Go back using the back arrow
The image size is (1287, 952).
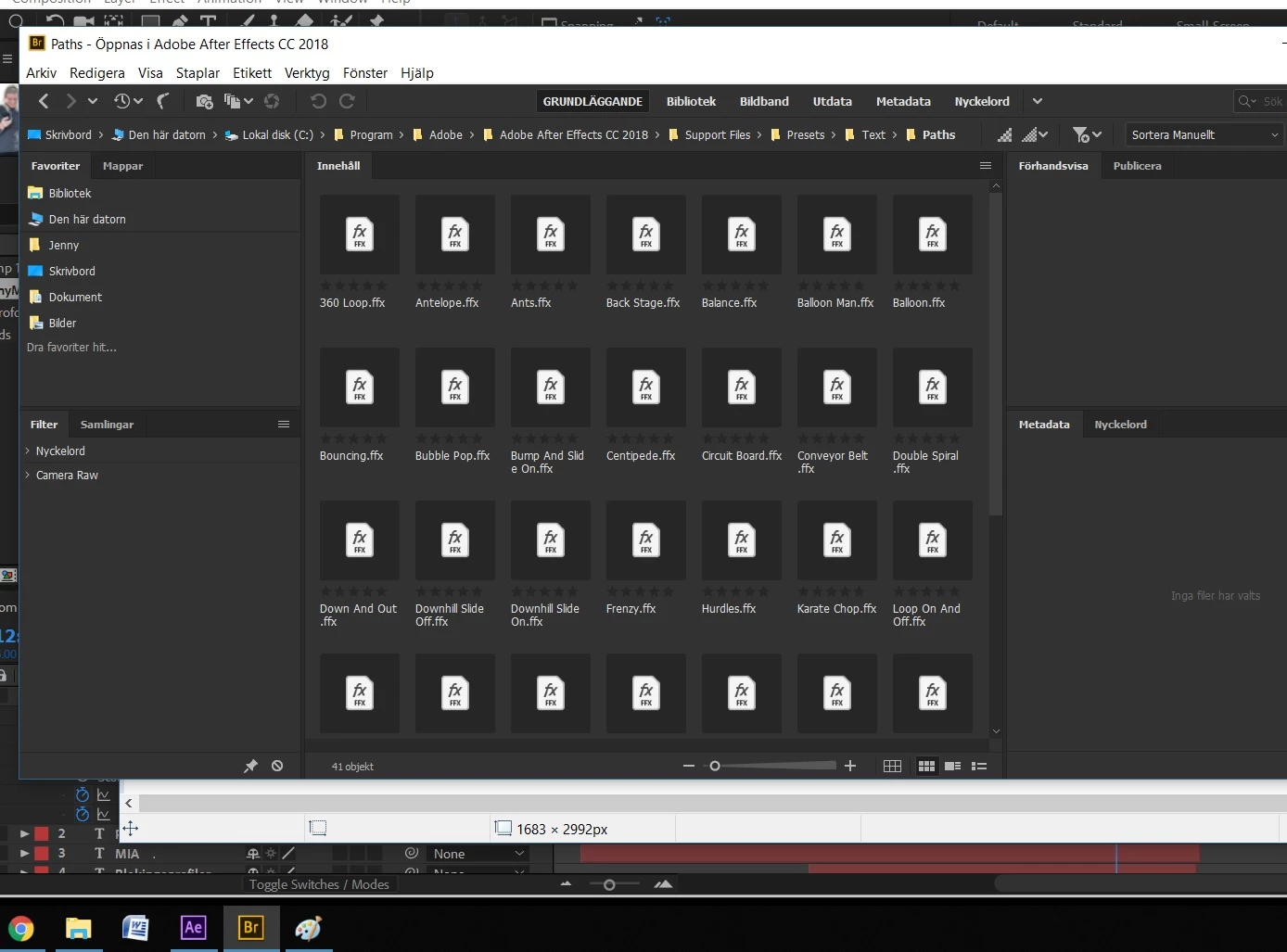point(44,101)
